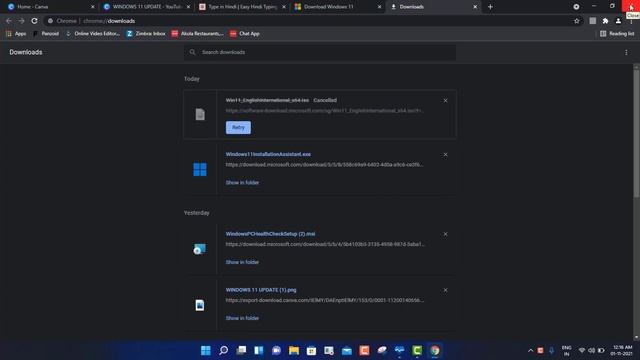Open Windows11InstallationAssistant.exe file link

click(268, 154)
